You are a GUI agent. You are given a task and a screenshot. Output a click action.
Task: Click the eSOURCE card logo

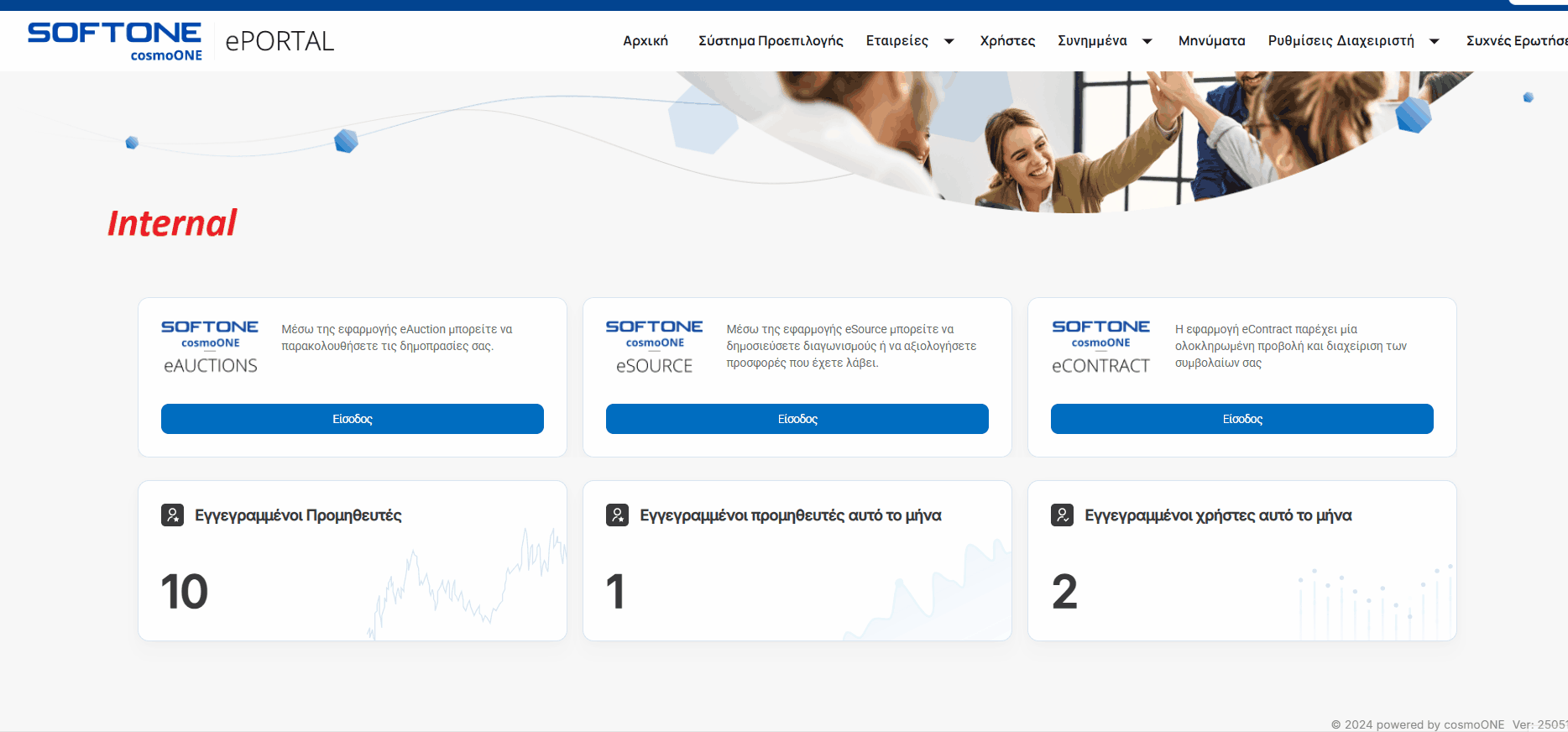click(x=655, y=347)
